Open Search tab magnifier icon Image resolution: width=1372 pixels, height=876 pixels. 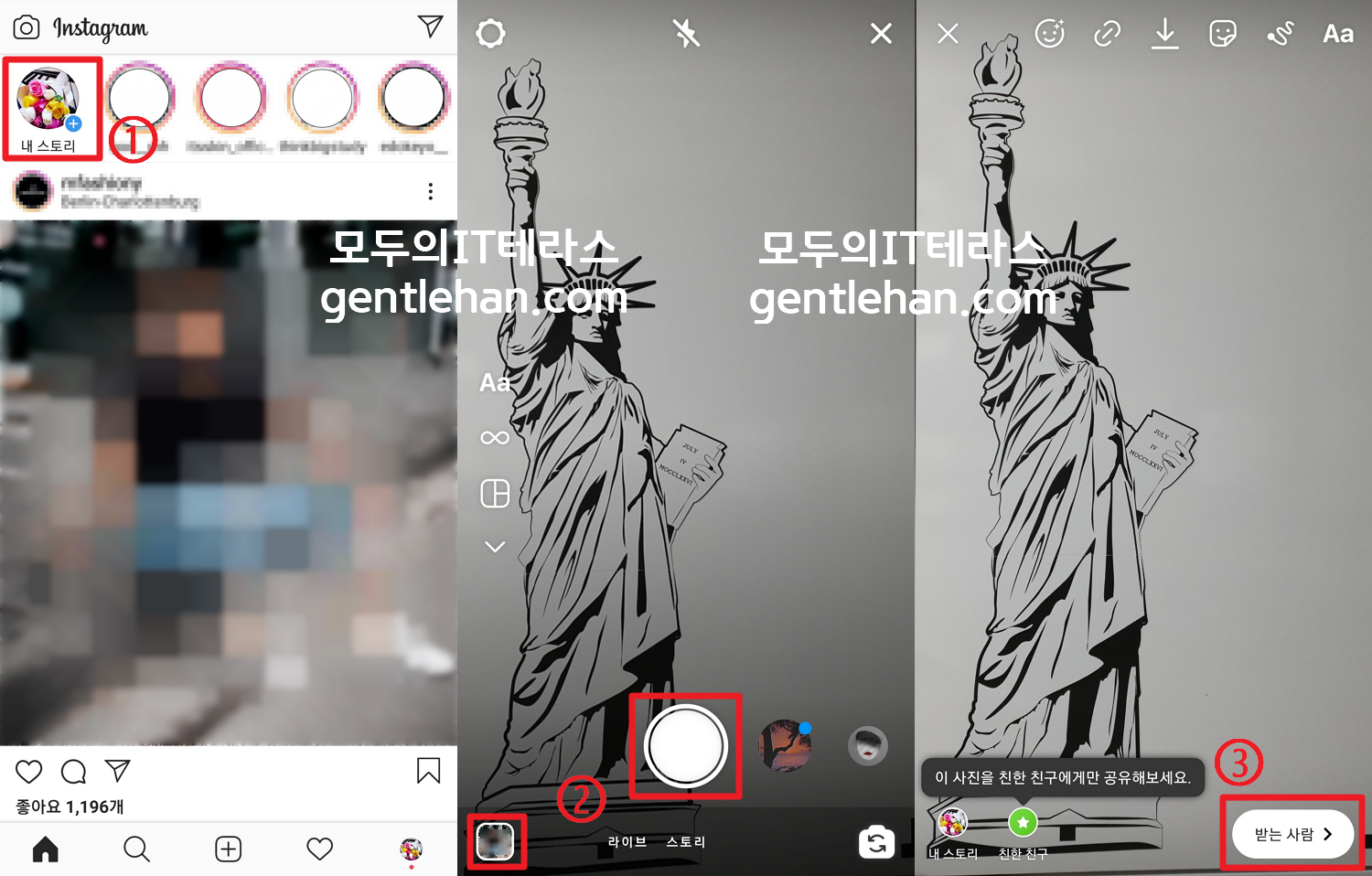[136, 849]
